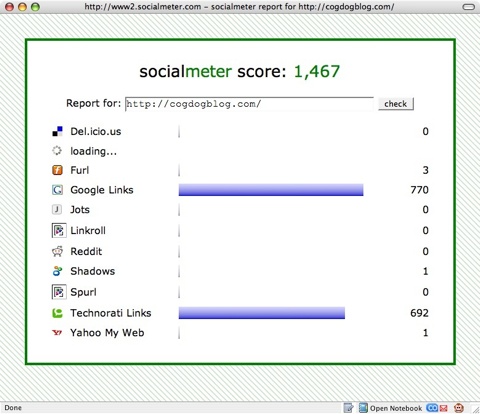The image size is (480, 414).
Task: Click the red Yahoo My Web icon
Action: tap(57, 332)
